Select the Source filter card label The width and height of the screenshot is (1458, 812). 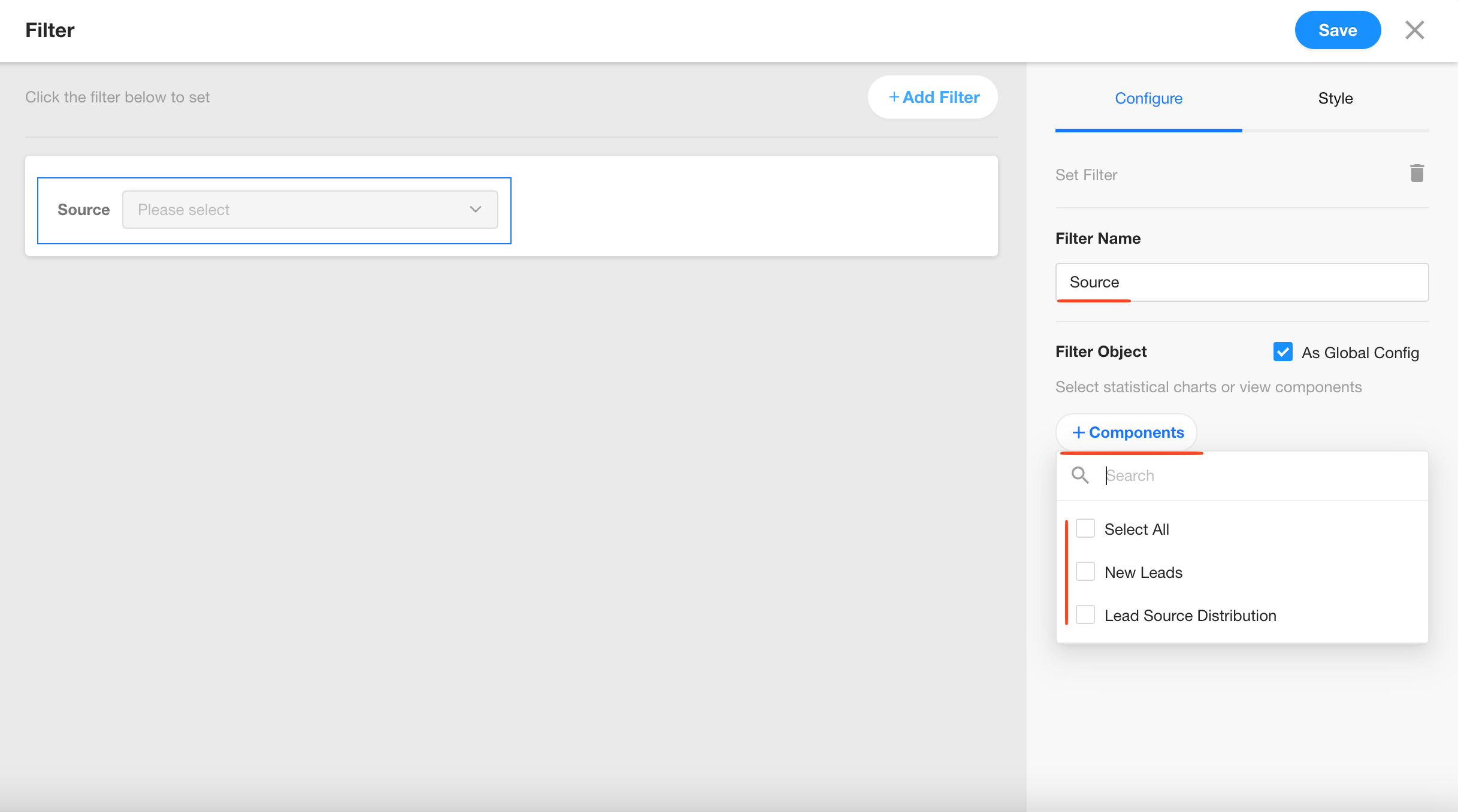click(x=83, y=210)
